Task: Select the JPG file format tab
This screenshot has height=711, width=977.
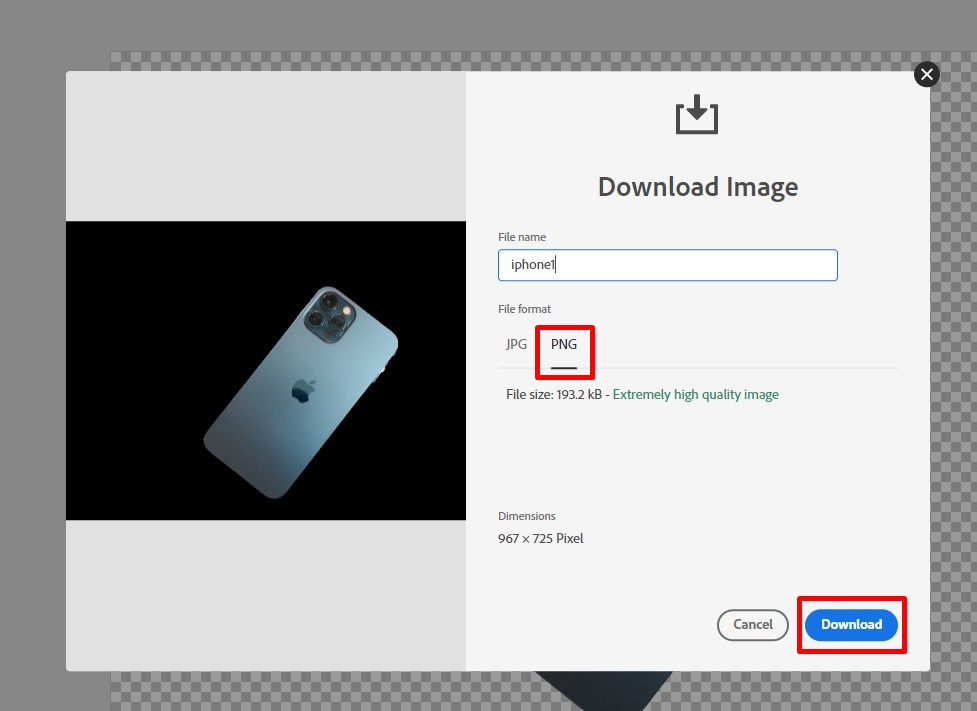Action: pos(516,344)
